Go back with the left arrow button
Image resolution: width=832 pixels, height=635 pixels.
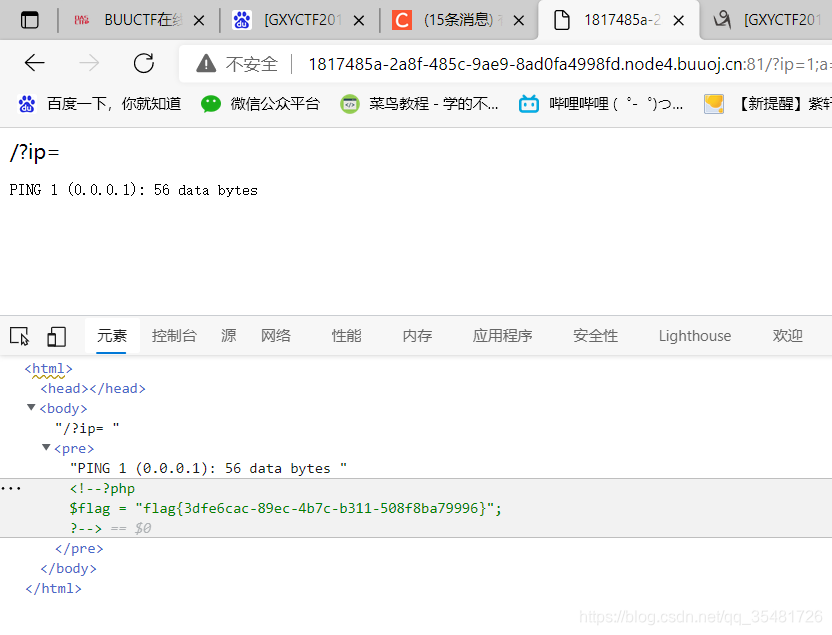pos(34,63)
